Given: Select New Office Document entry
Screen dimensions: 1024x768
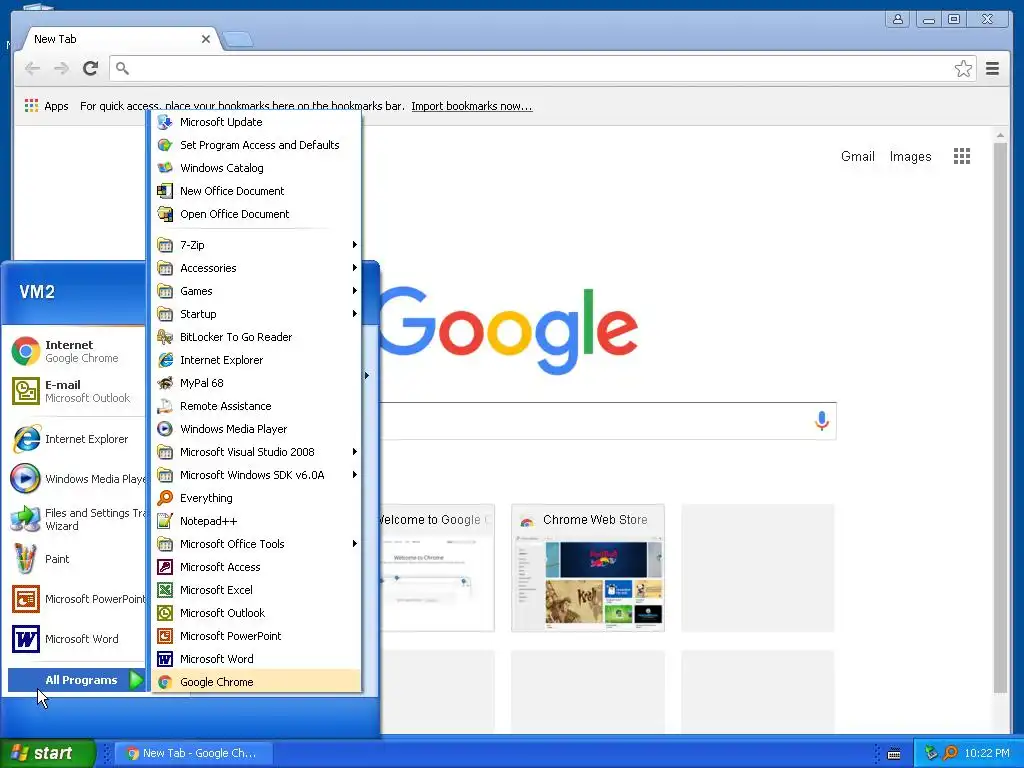Looking at the screenshot, I should point(256,191).
